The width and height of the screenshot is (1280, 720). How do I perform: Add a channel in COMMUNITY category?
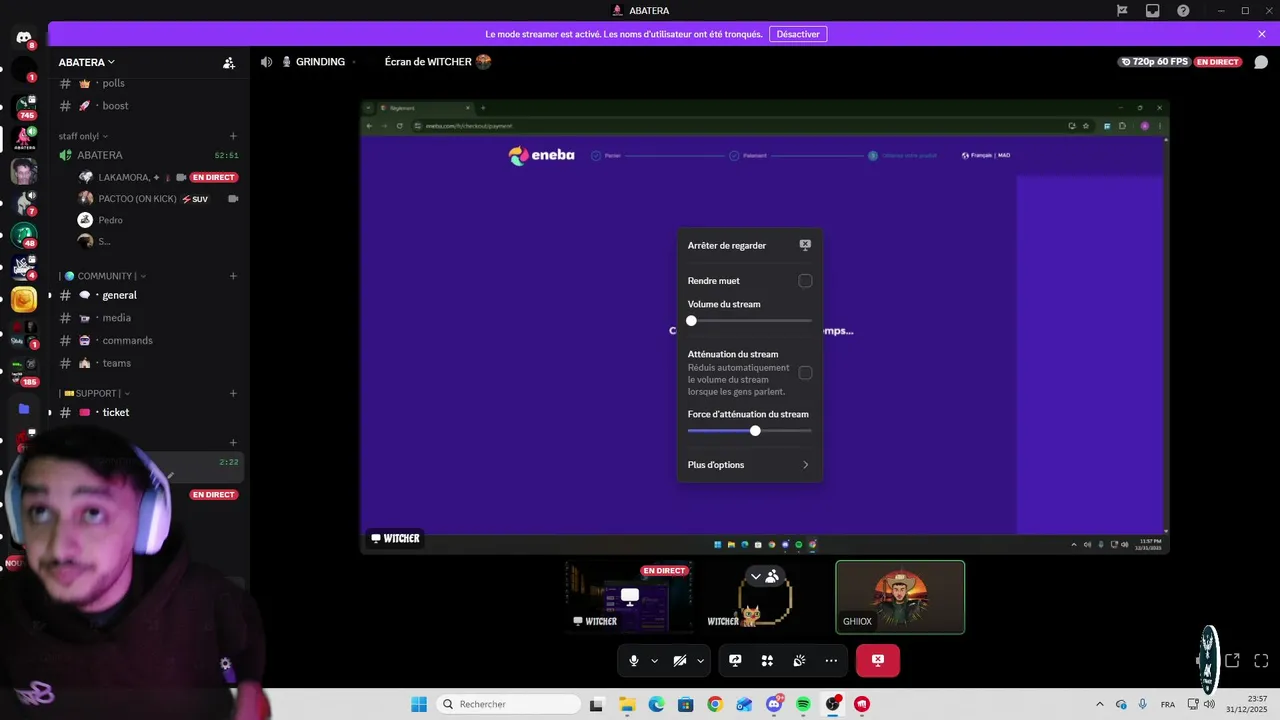pos(233,276)
